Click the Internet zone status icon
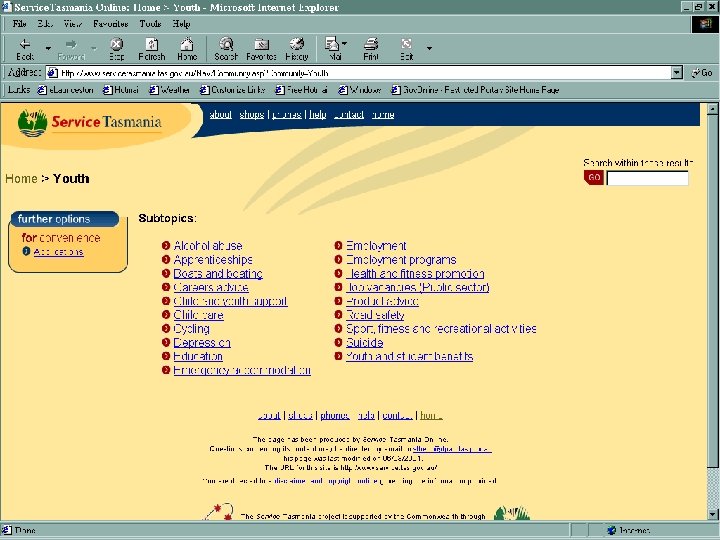Screen dimensions: 720x540 (x=611, y=530)
